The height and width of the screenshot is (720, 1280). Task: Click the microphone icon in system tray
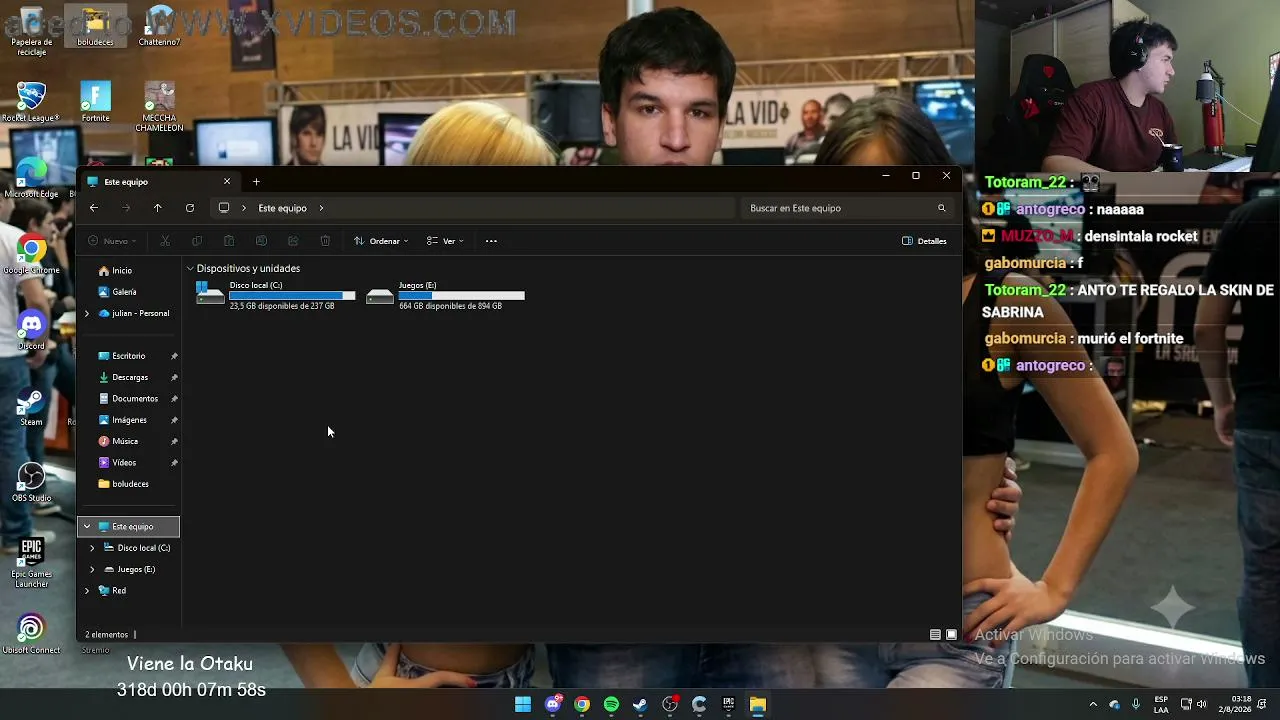[x=1136, y=704]
